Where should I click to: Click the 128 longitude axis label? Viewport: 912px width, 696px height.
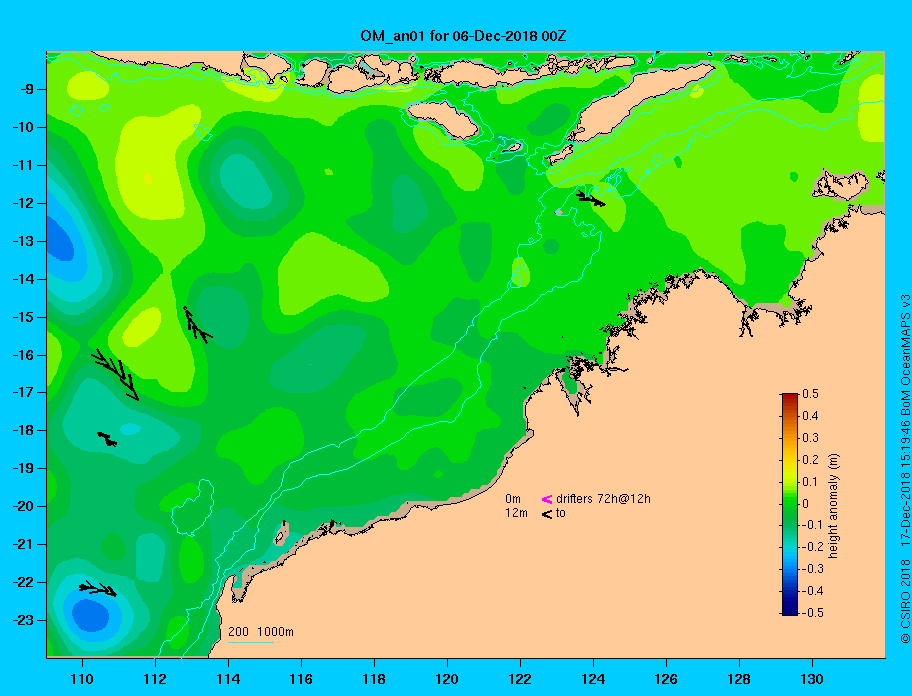739,679
